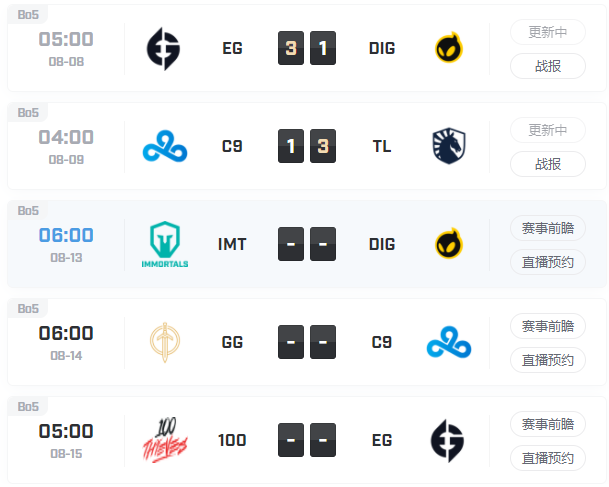Click 直播预约 for the IMT vs DIG match

pos(548,262)
